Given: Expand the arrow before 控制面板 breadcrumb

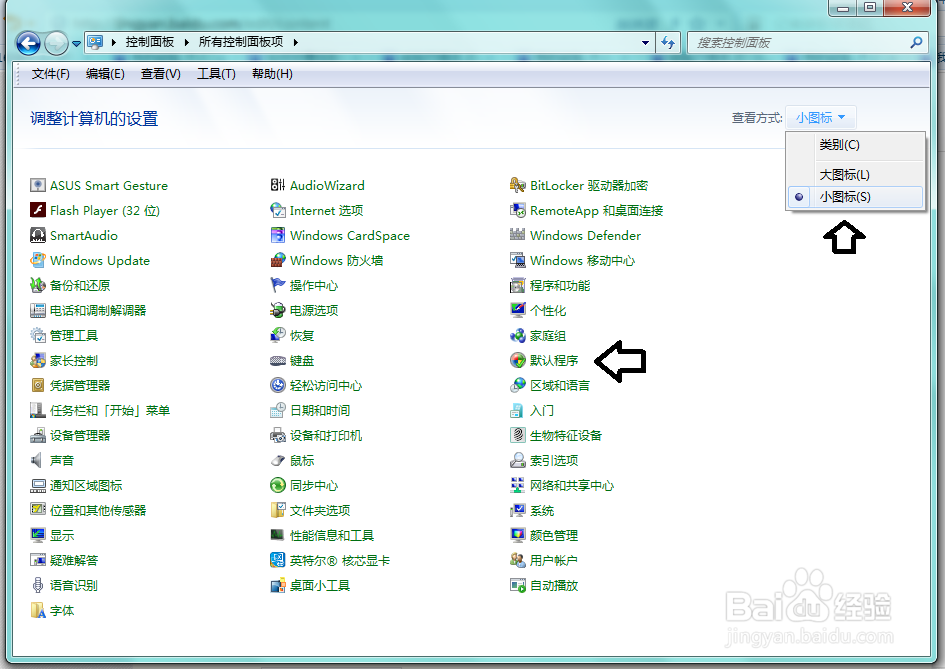Looking at the screenshot, I should [113, 42].
